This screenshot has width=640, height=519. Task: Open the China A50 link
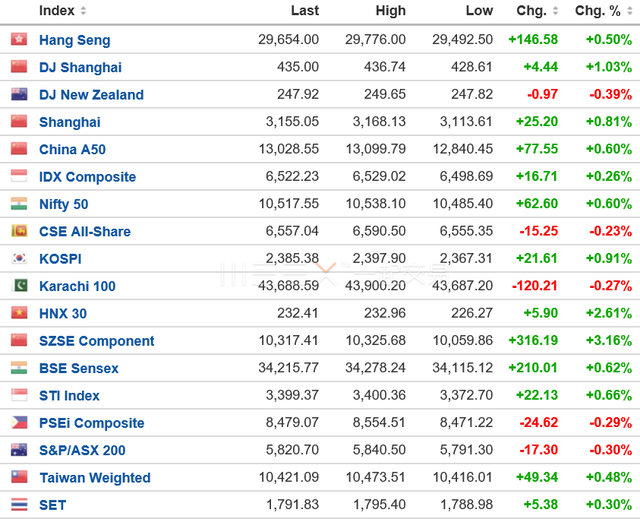pos(72,149)
